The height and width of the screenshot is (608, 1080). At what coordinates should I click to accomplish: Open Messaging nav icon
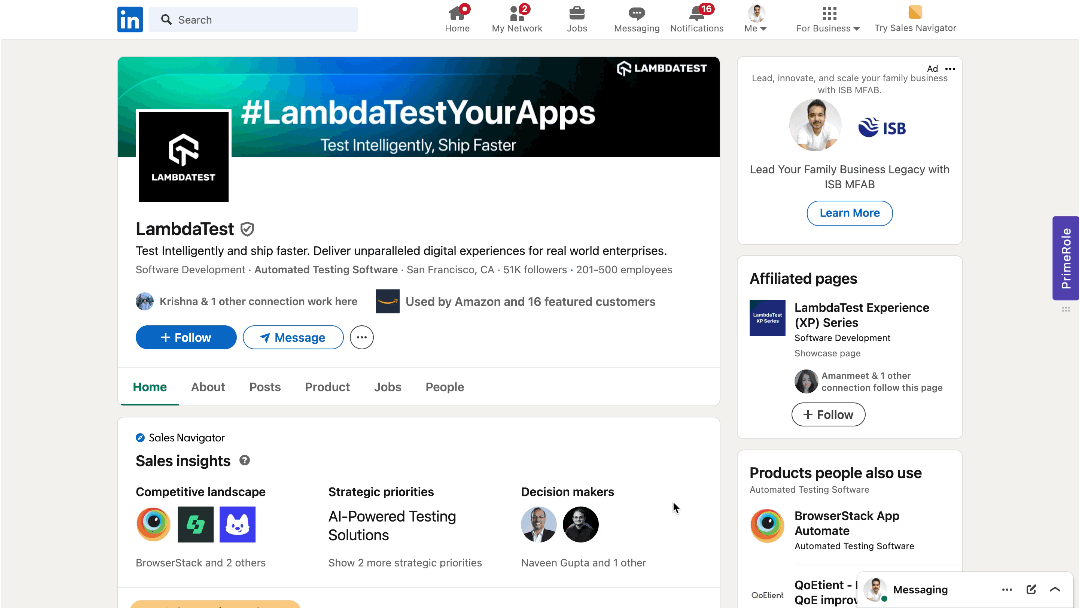636,19
